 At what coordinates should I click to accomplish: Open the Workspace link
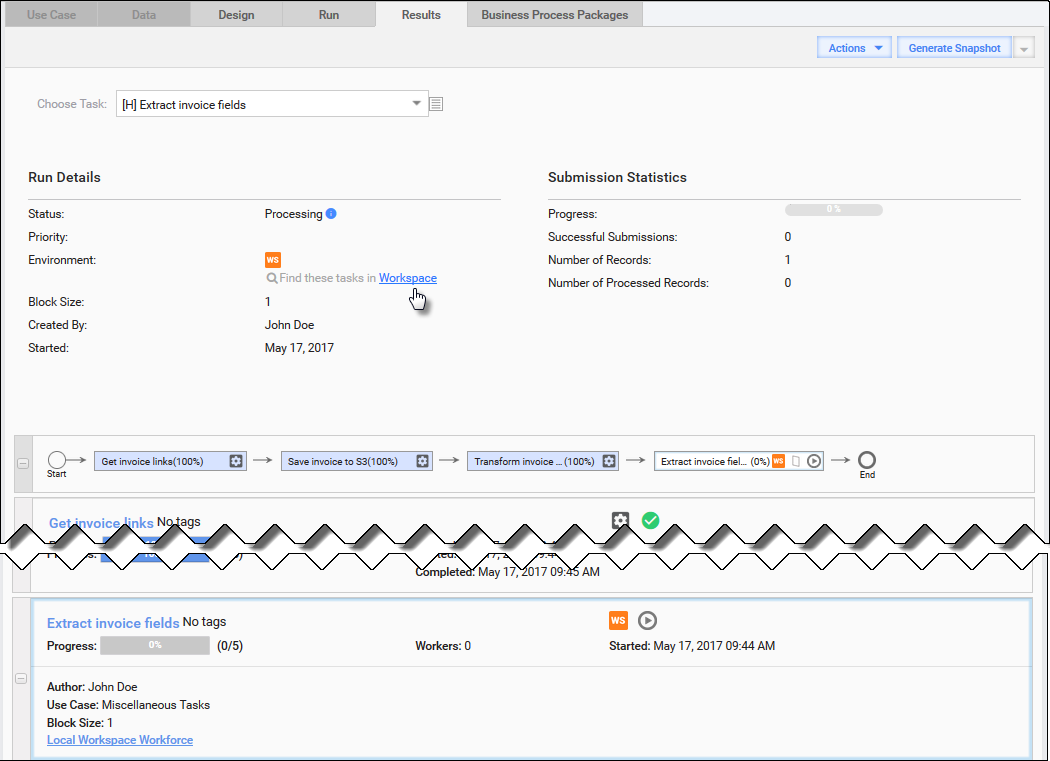(x=408, y=278)
